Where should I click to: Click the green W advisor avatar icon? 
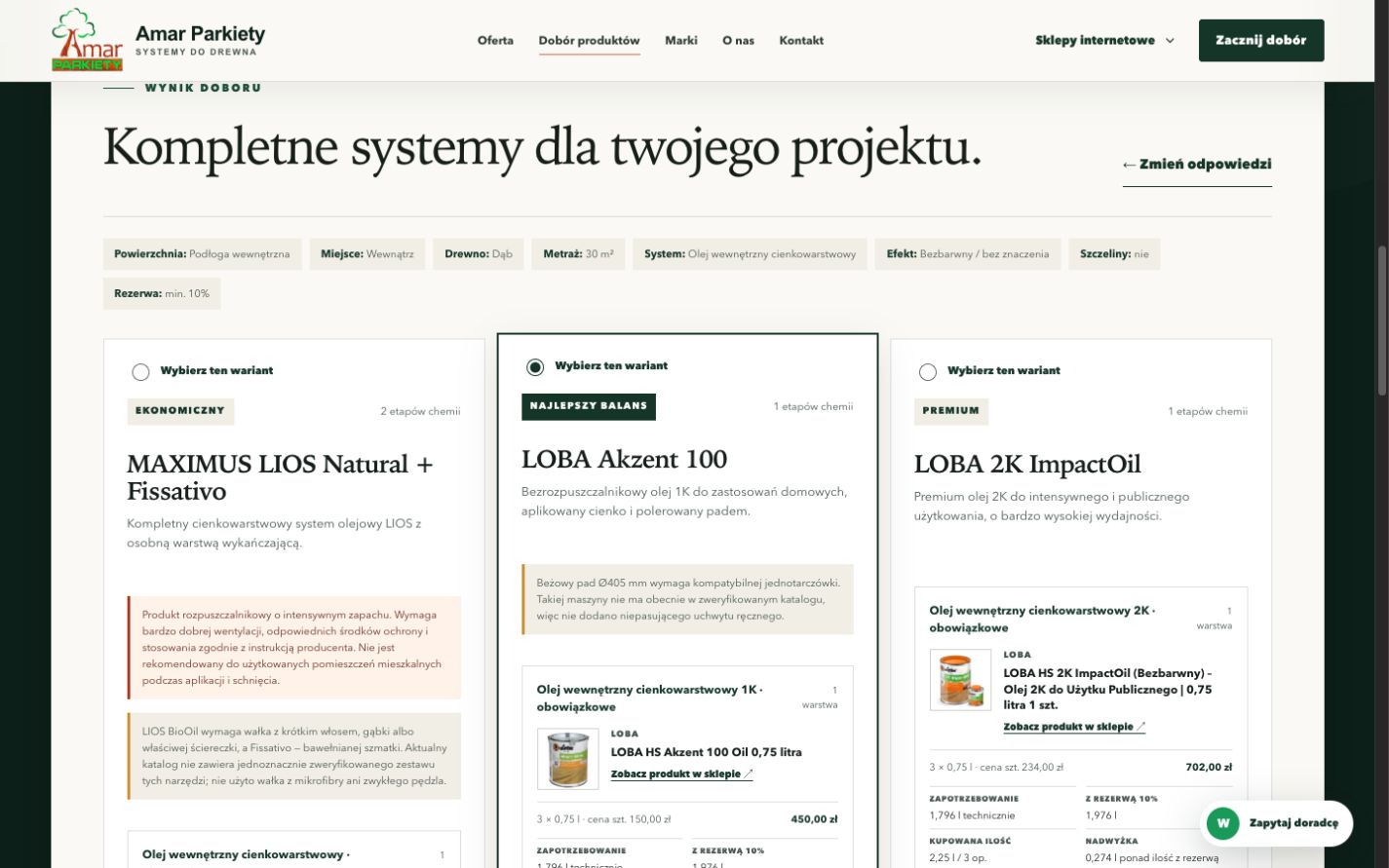pyautogui.click(x=1222, y=823)
